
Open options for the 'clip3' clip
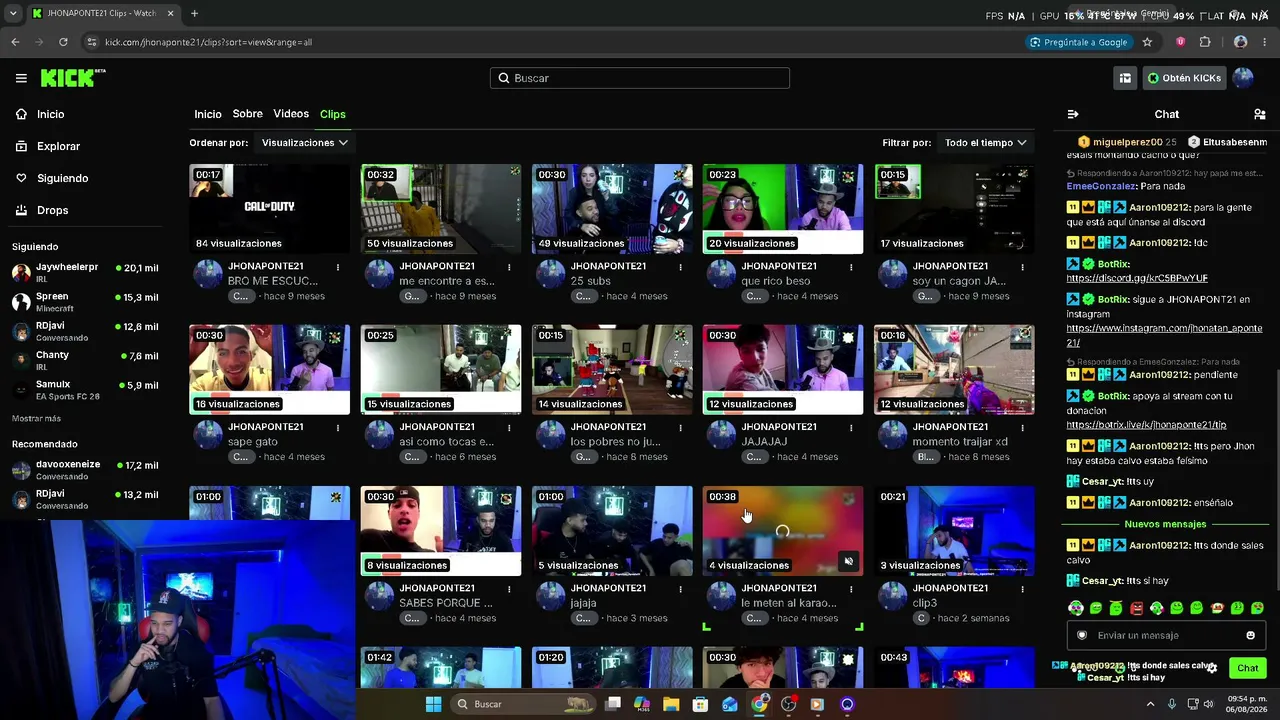[1022, 589]
